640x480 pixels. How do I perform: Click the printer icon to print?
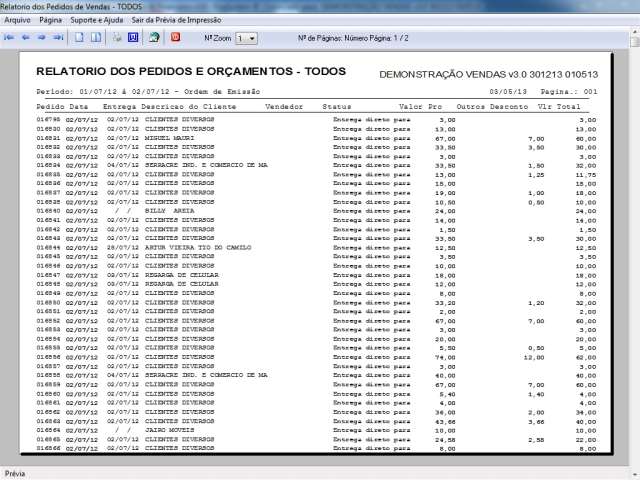[116, 37]
